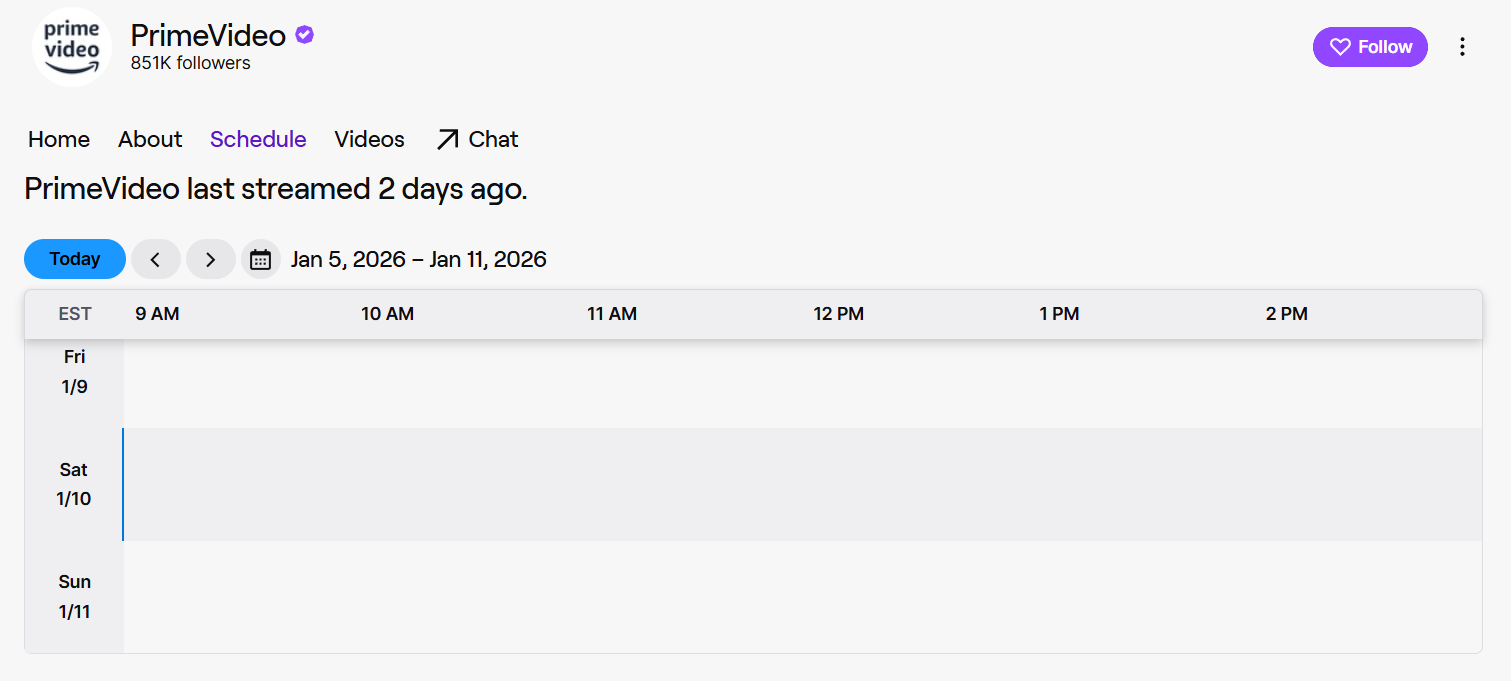Open the Videos tab
Screen dimensions: 1511x681
[369, 140]
